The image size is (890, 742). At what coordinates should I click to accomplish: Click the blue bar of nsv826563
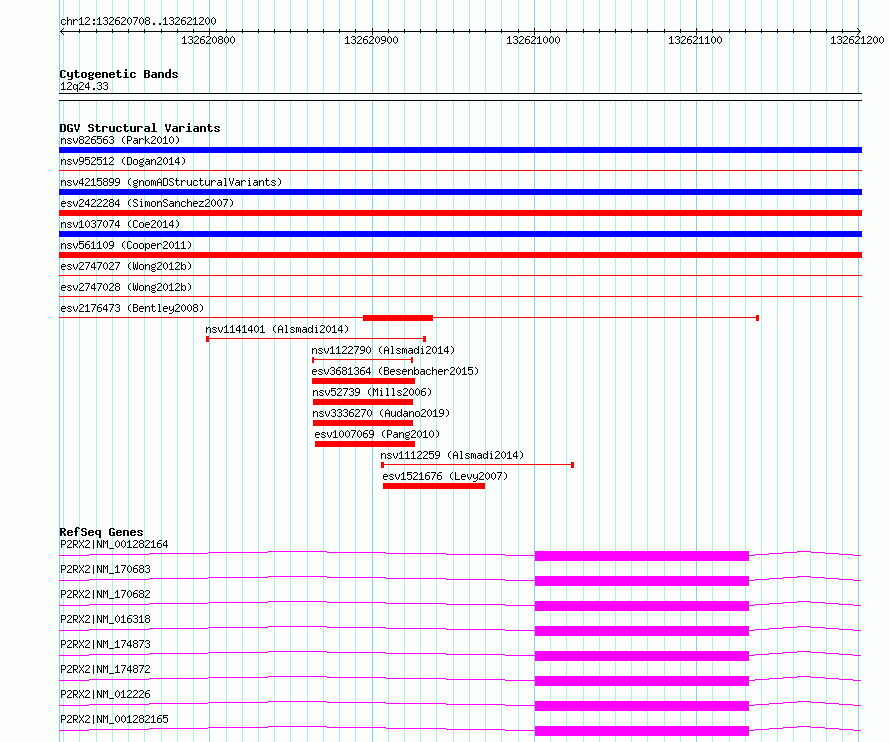[460, 150]
